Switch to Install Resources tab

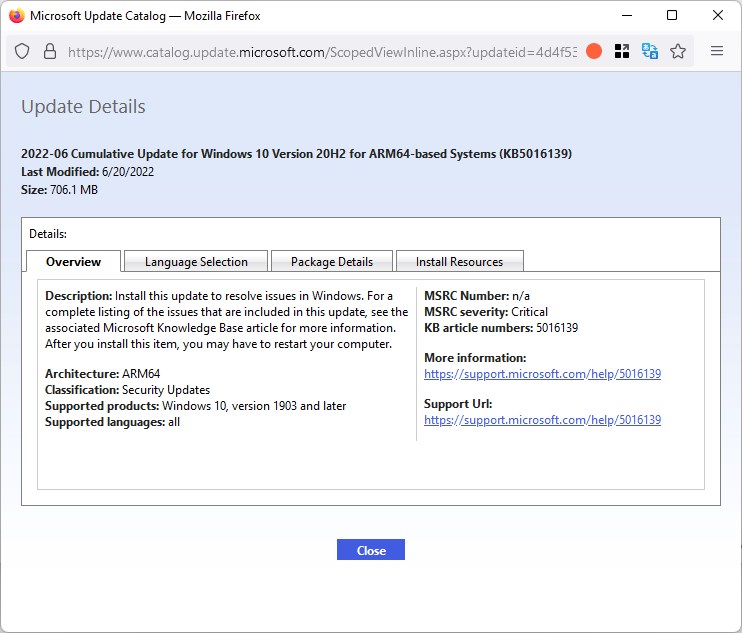[x=459, y=261]
